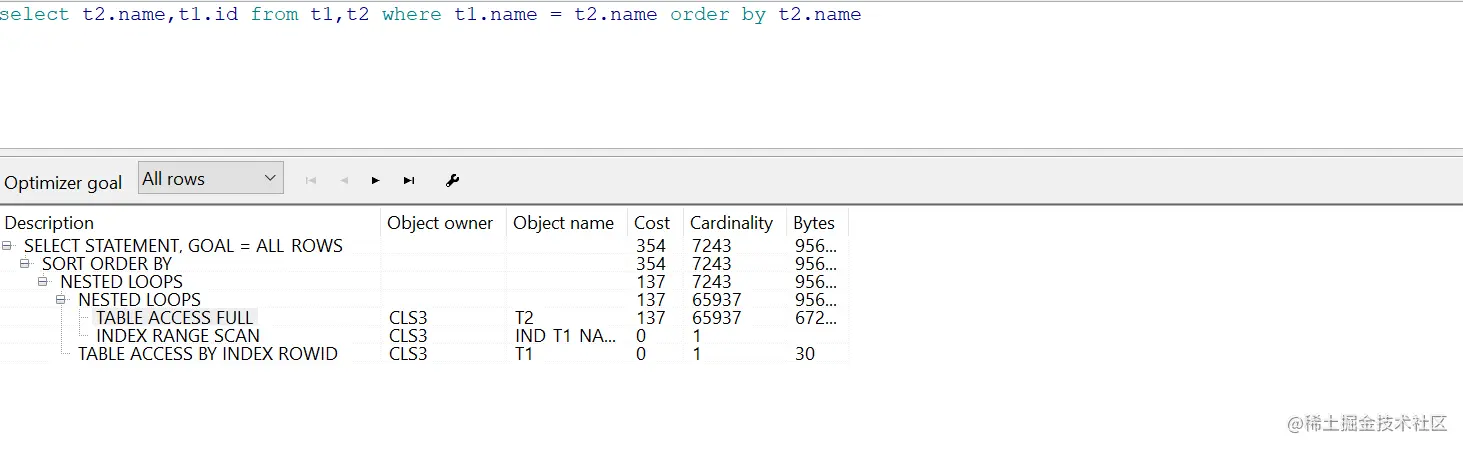Click the Bytes column header

(x=817, y=222)
